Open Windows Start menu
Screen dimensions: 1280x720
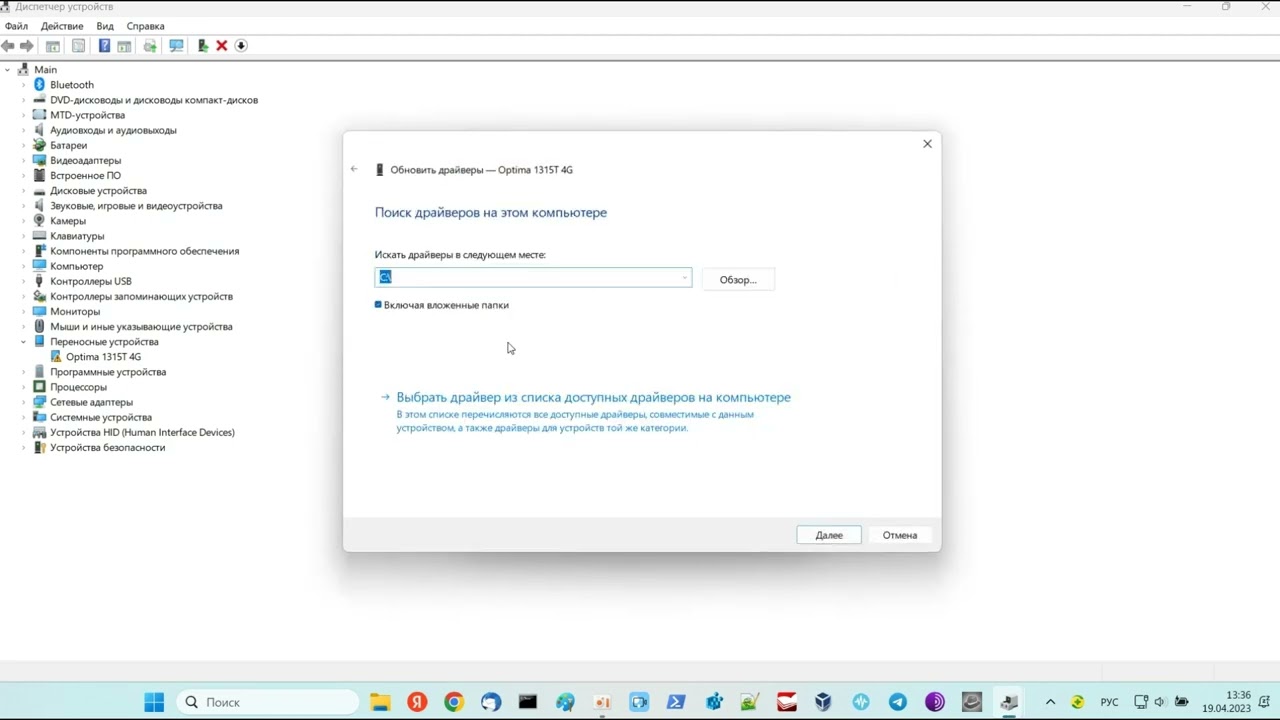(x=154, y=702)
